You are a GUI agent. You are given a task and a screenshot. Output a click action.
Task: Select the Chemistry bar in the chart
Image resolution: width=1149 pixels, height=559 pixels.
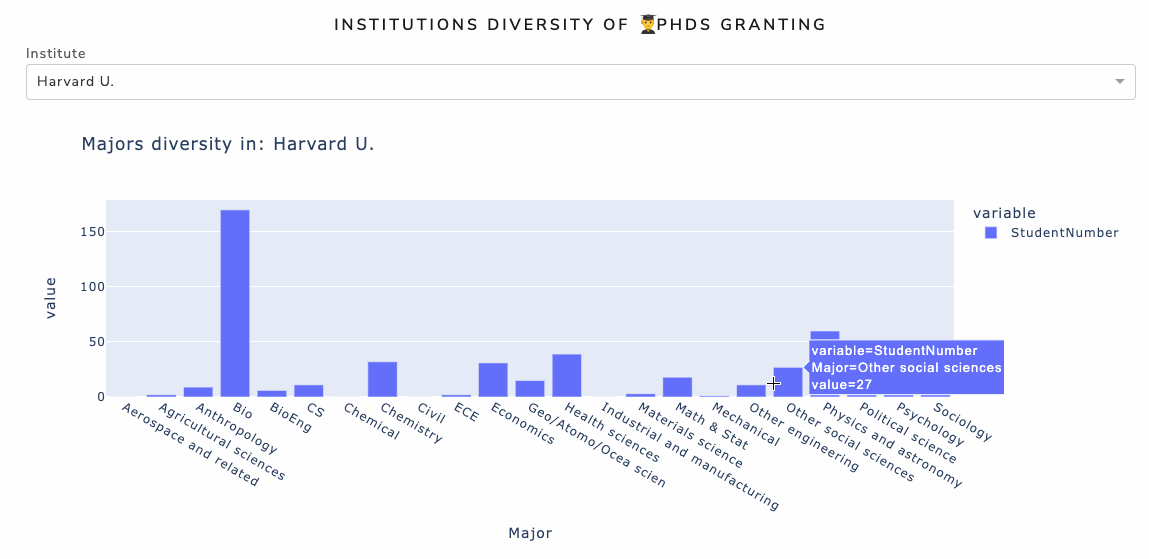click(x=382, y=379)
